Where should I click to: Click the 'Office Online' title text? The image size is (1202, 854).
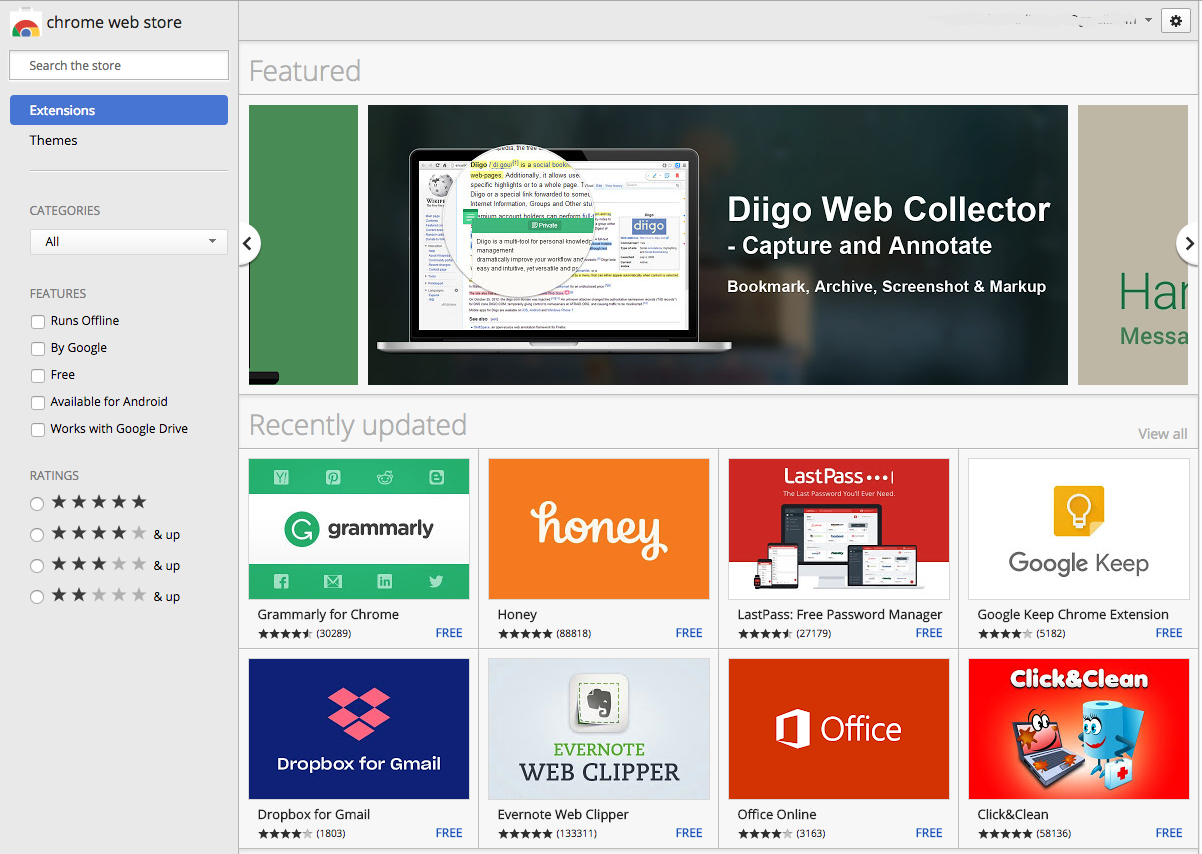777,814
